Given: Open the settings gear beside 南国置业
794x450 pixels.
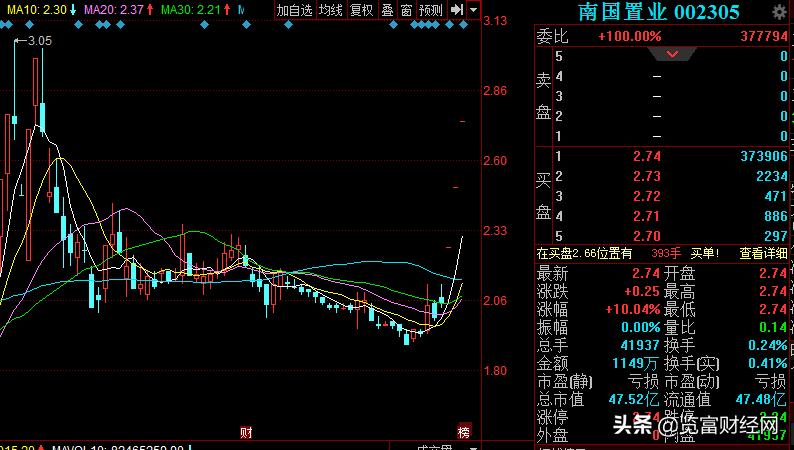Looking at the screenshot, I should pyautogui.click(x=780, y=12).
